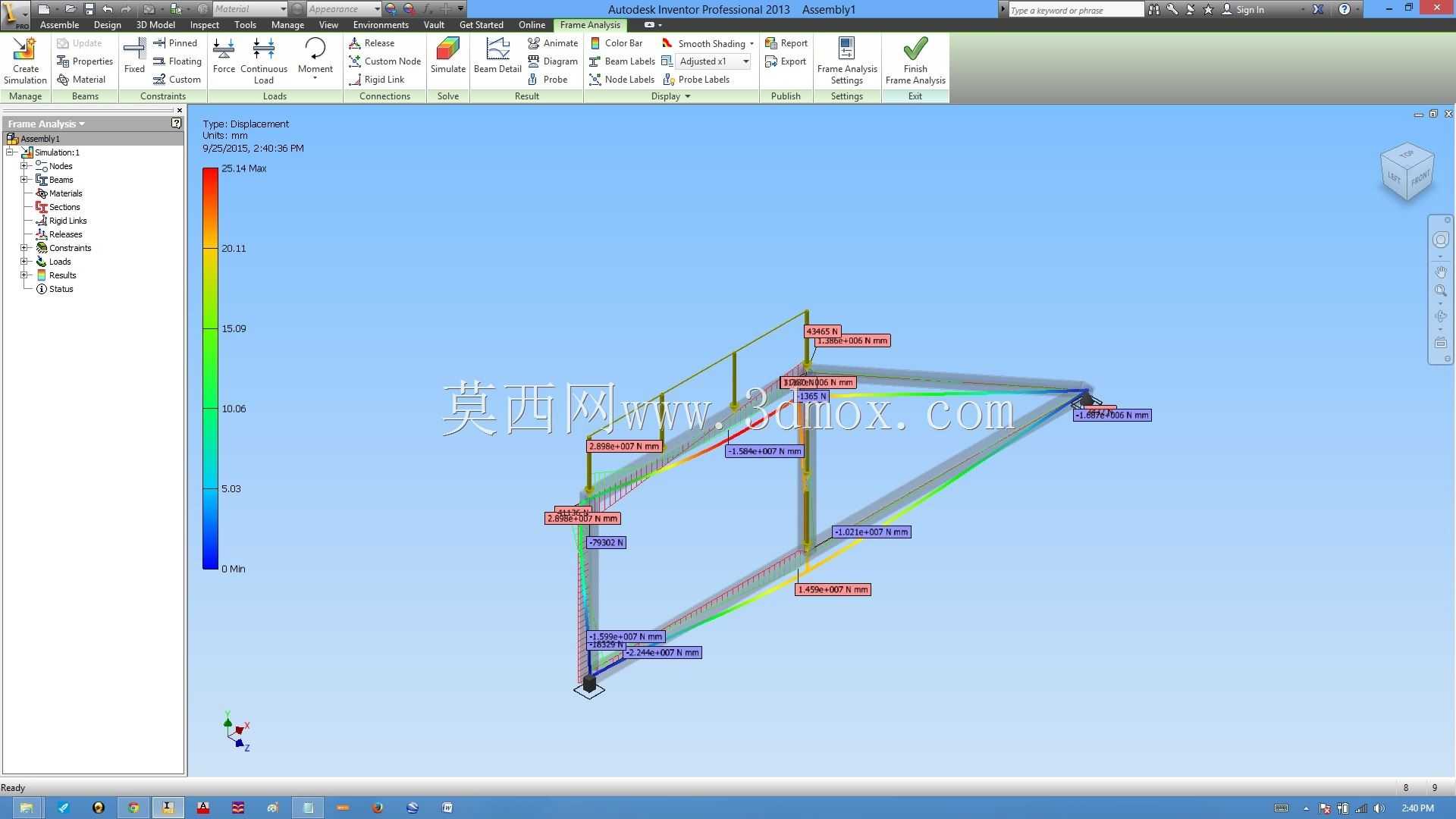The height and width of the screenshot is (819, 1456).
Task: Open the browser help icon
Action: pos(176,123)
